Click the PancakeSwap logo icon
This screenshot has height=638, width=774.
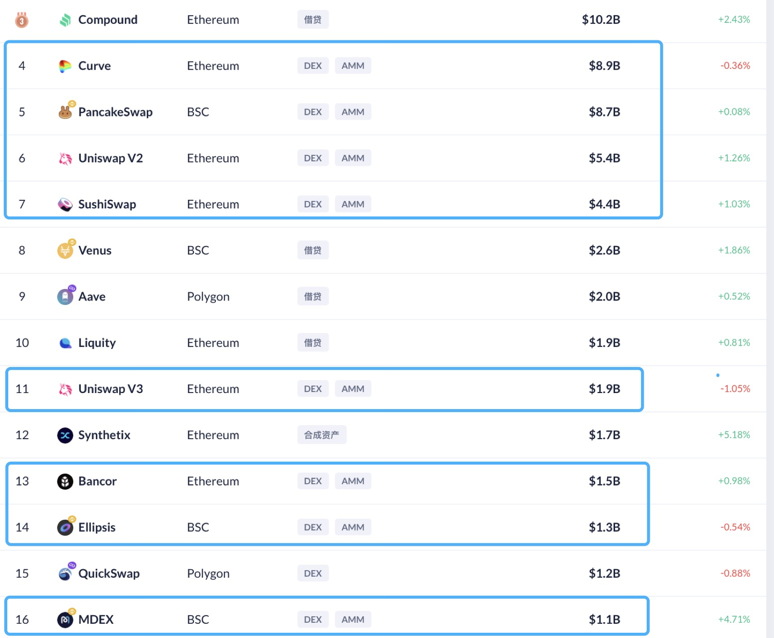tap(65, 112)
